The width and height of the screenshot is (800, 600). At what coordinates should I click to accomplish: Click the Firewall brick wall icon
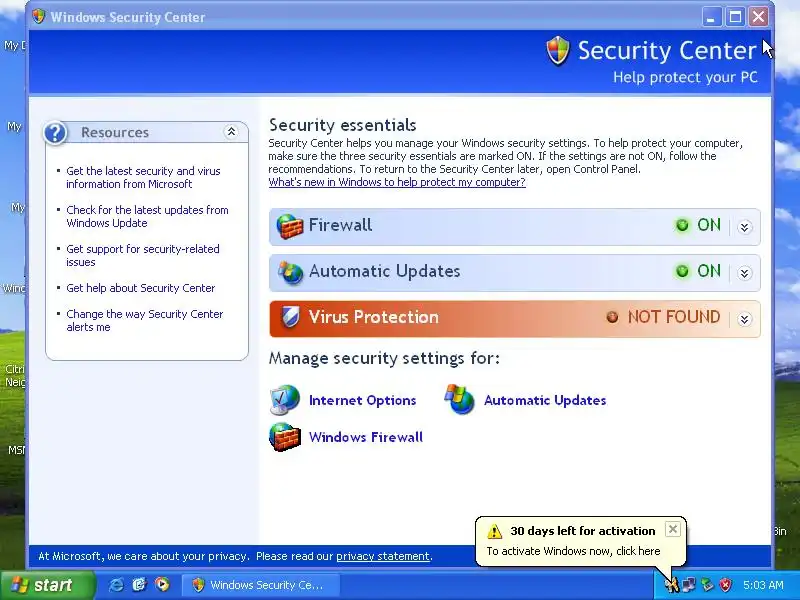pyautogui.click(x=289, y=226)
